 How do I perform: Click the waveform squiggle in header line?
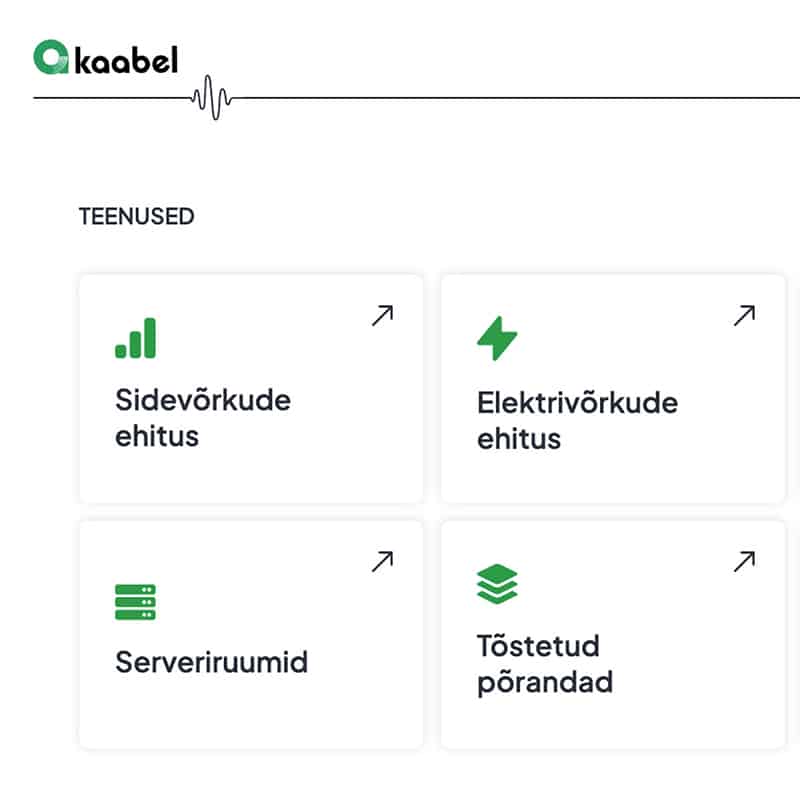pos(211,97)
